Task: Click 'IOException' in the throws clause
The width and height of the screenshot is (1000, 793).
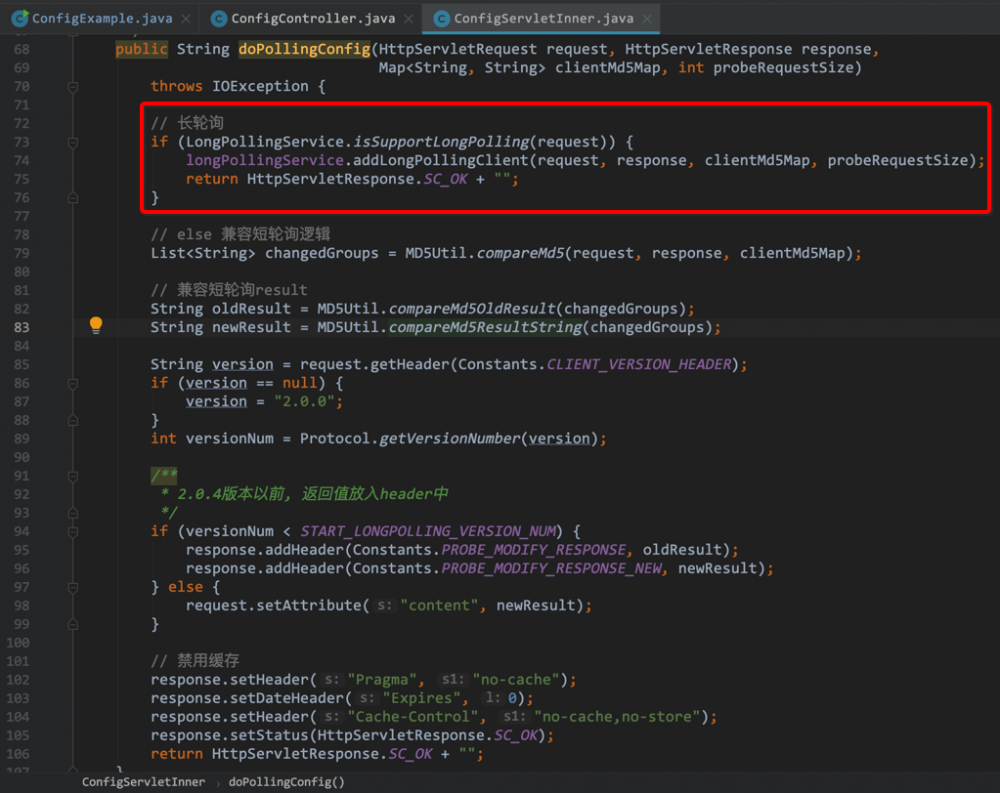Action: [260, 86]
